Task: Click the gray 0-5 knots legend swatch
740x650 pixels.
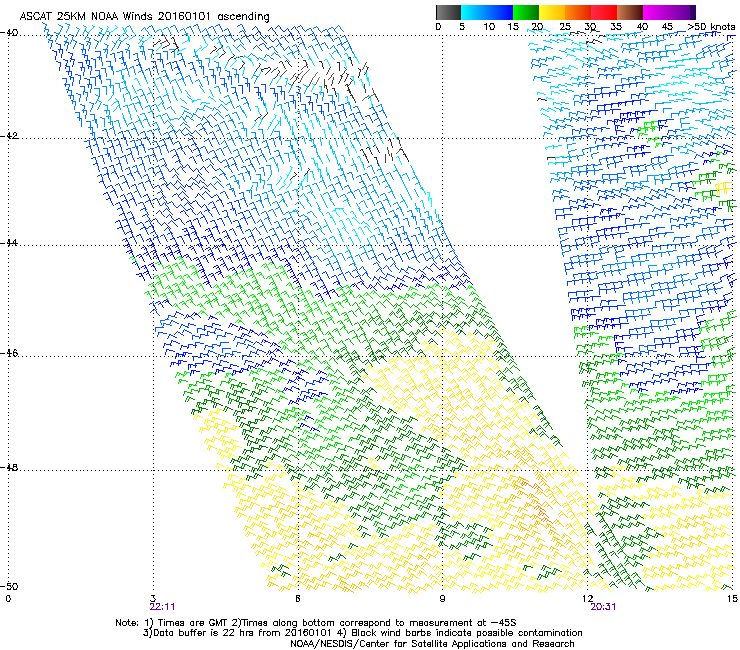Action: pyautogui.click(x=448, y=12)
